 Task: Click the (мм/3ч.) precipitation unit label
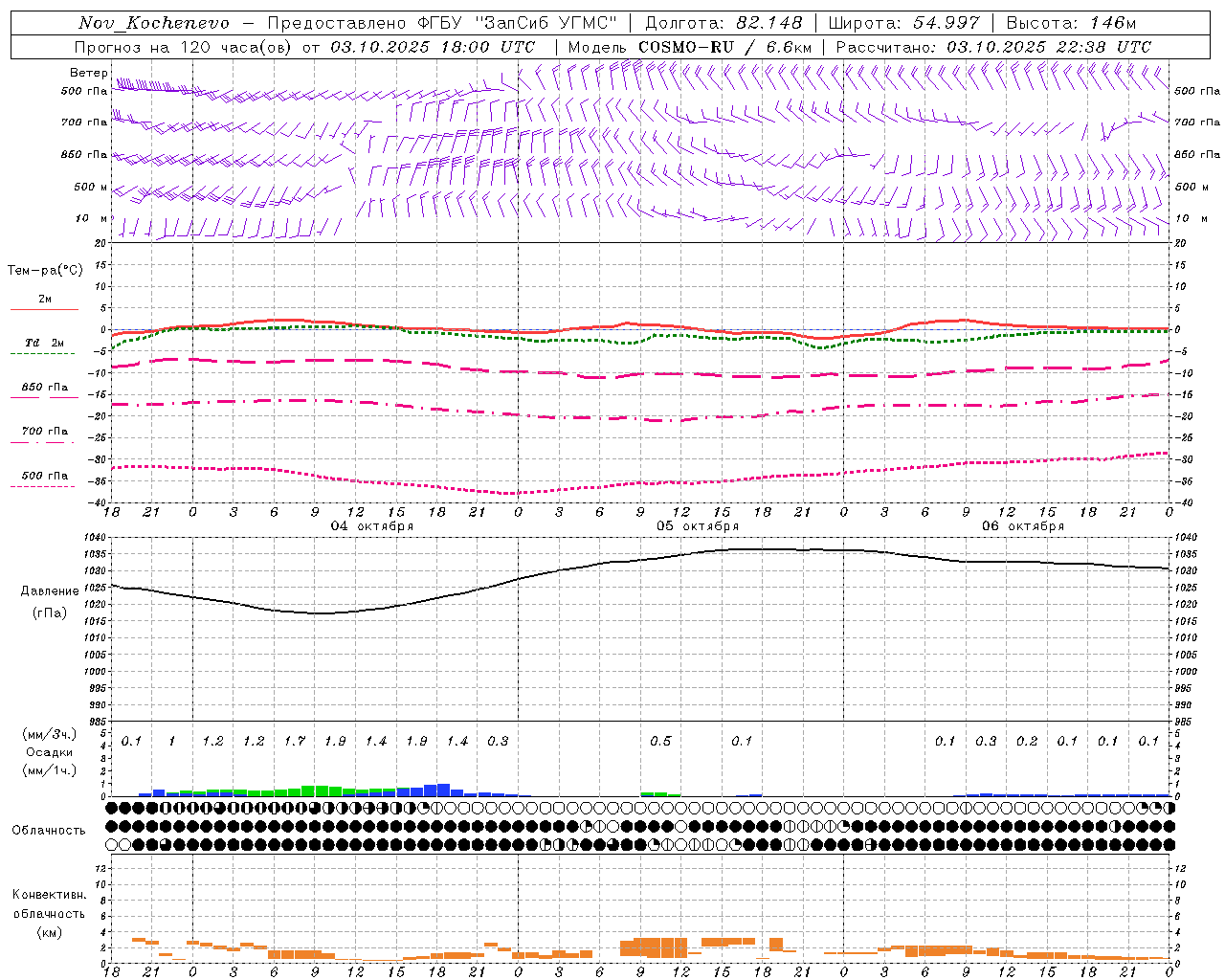[x=49, y=734]
